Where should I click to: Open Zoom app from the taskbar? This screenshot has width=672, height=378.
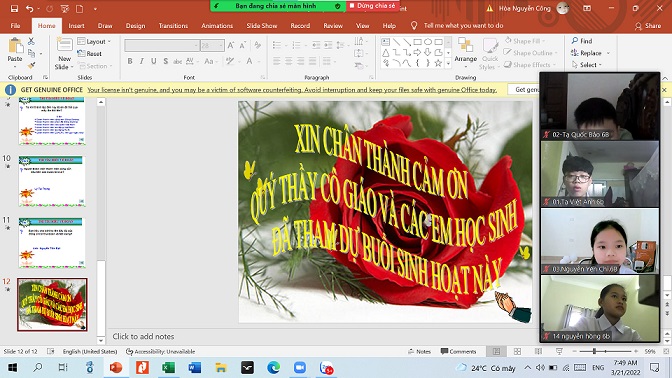tap(300, 368)
